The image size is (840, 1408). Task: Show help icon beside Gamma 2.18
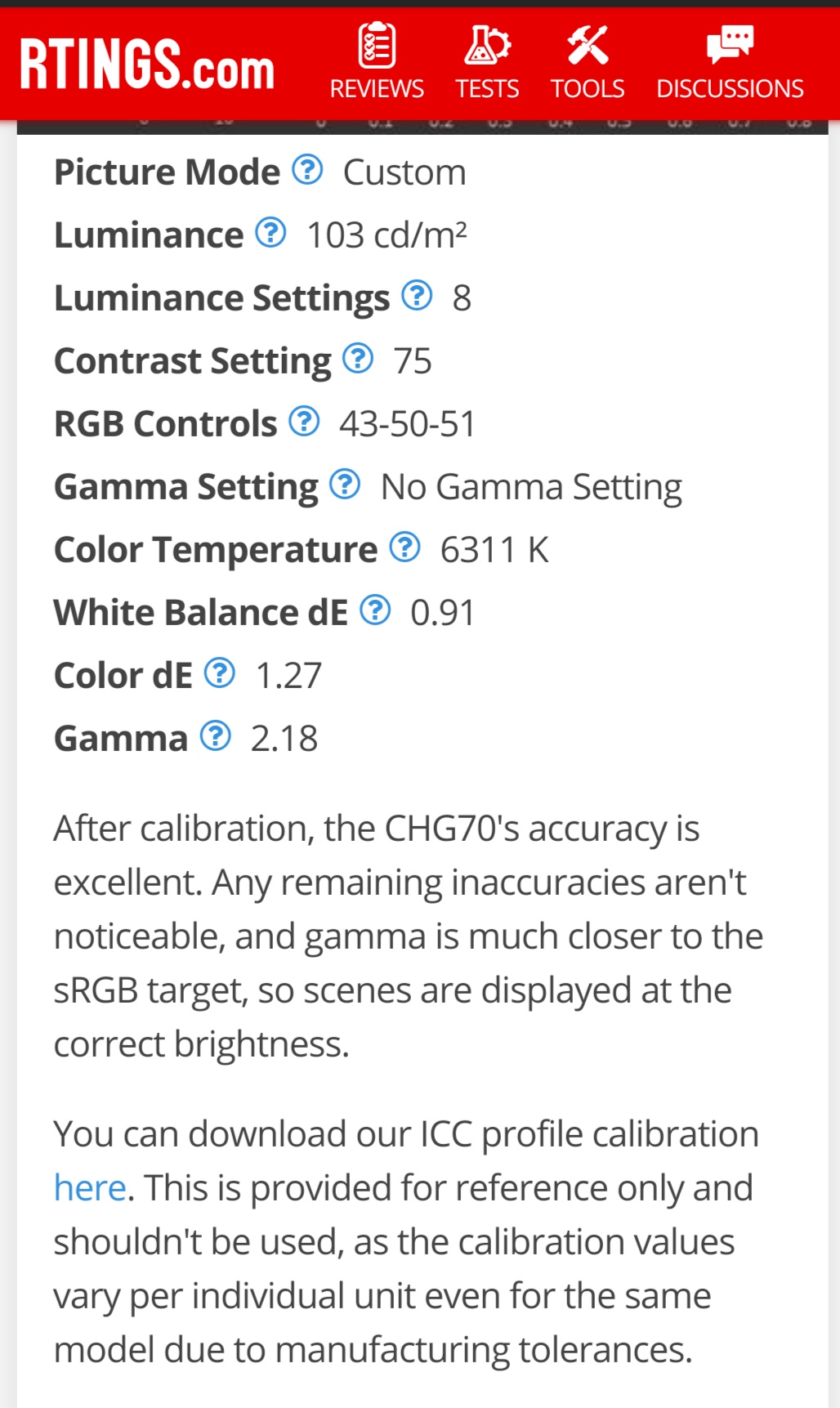pos(216,736)
